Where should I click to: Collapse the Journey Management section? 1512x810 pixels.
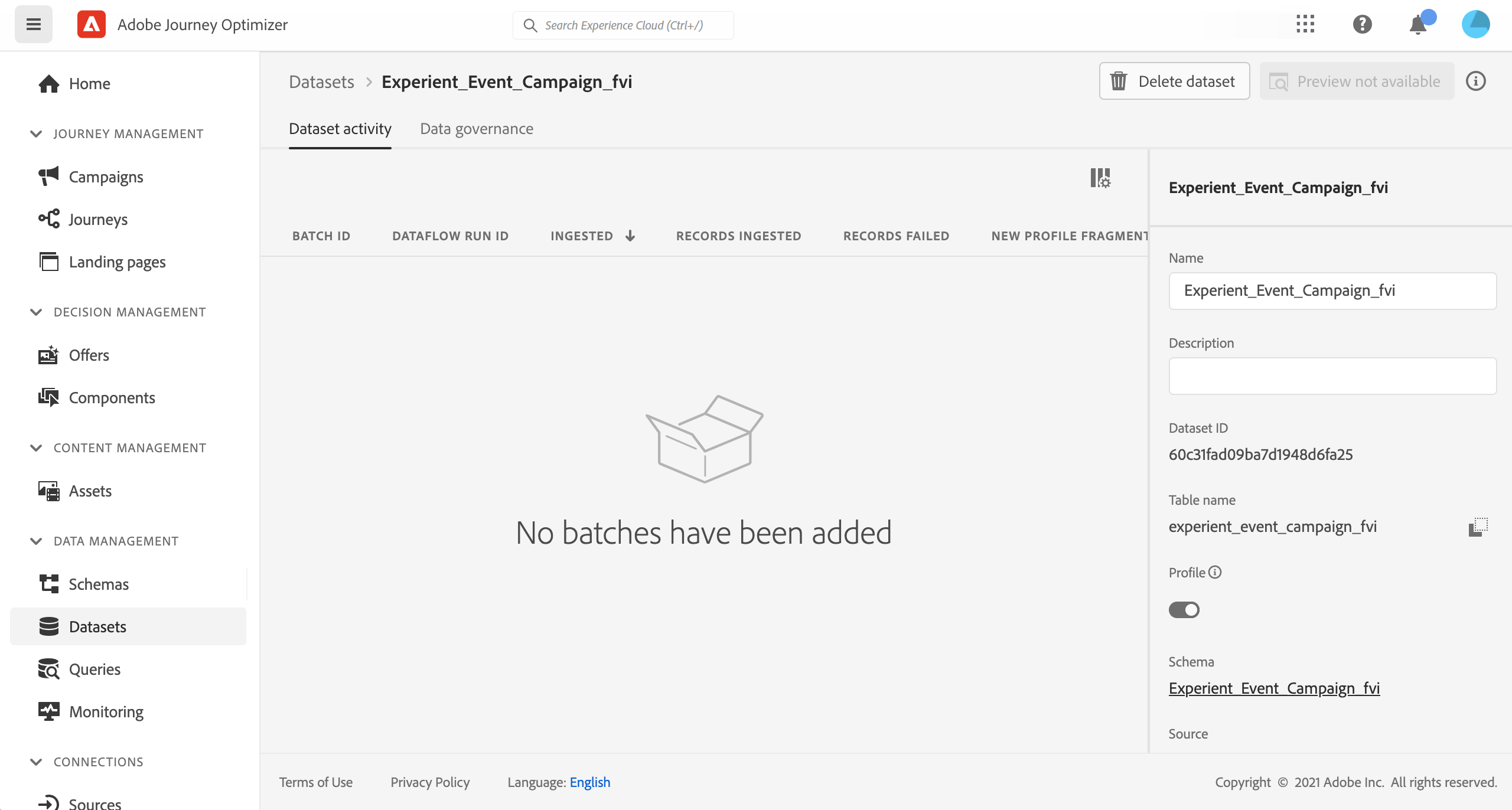[36, 134]
